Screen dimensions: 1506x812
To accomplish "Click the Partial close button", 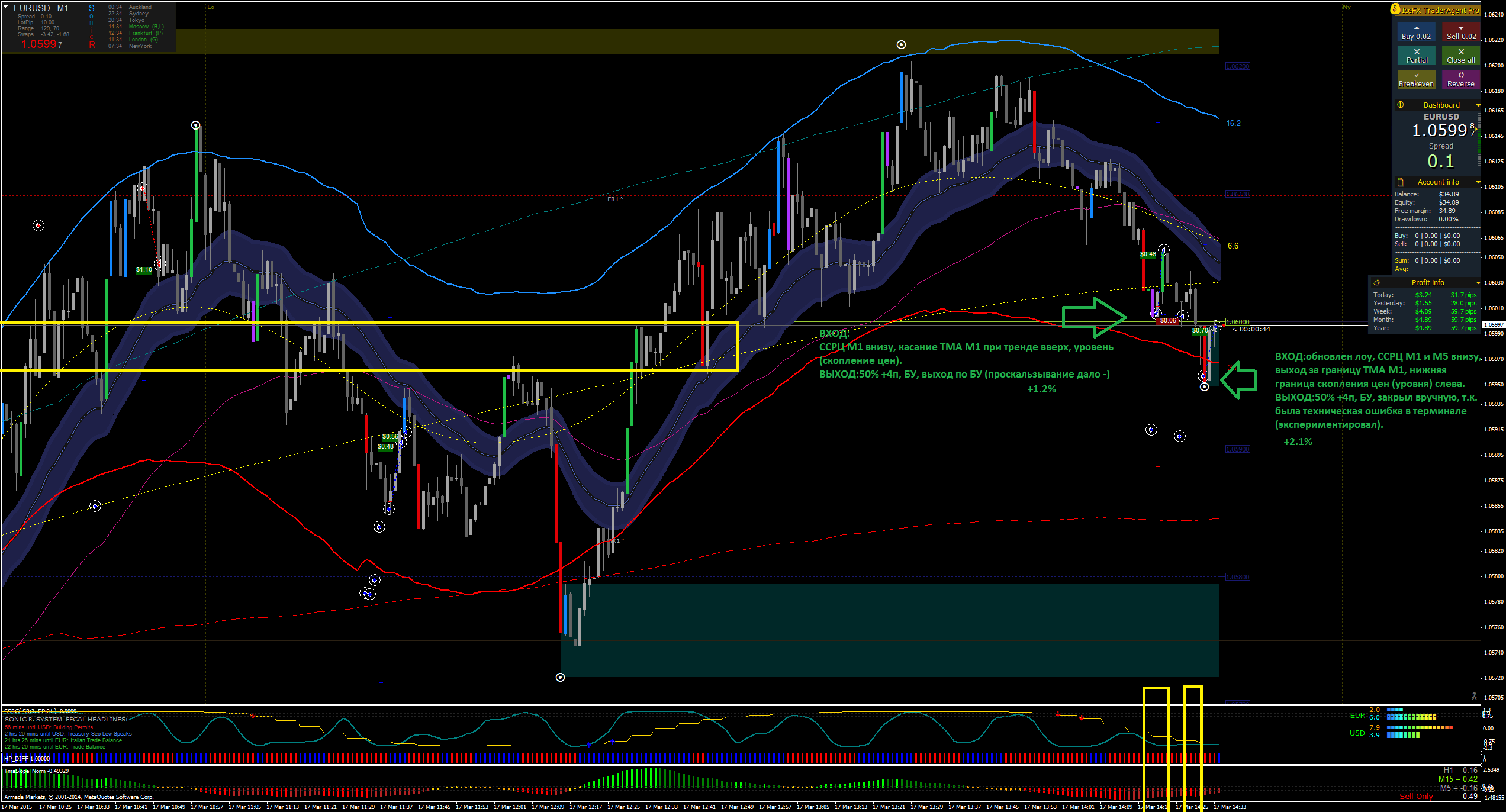I will coord(1416,56).
